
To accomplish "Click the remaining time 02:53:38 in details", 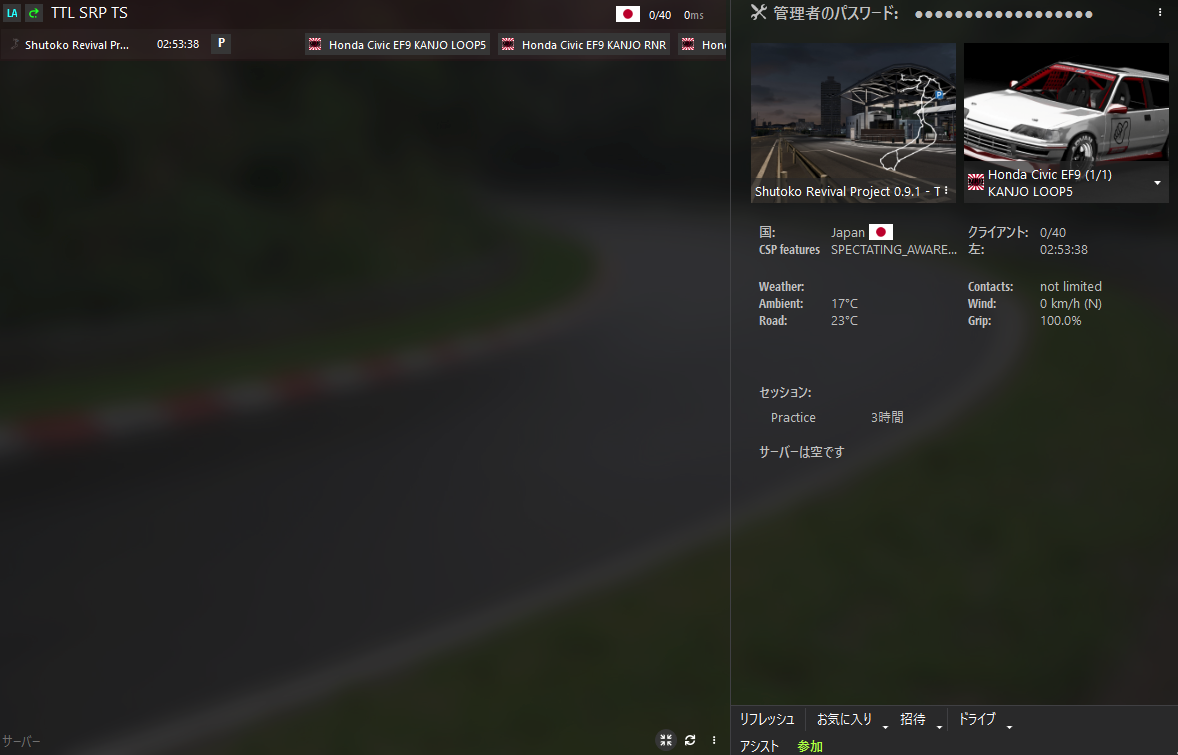I will tap(1063, 249).
